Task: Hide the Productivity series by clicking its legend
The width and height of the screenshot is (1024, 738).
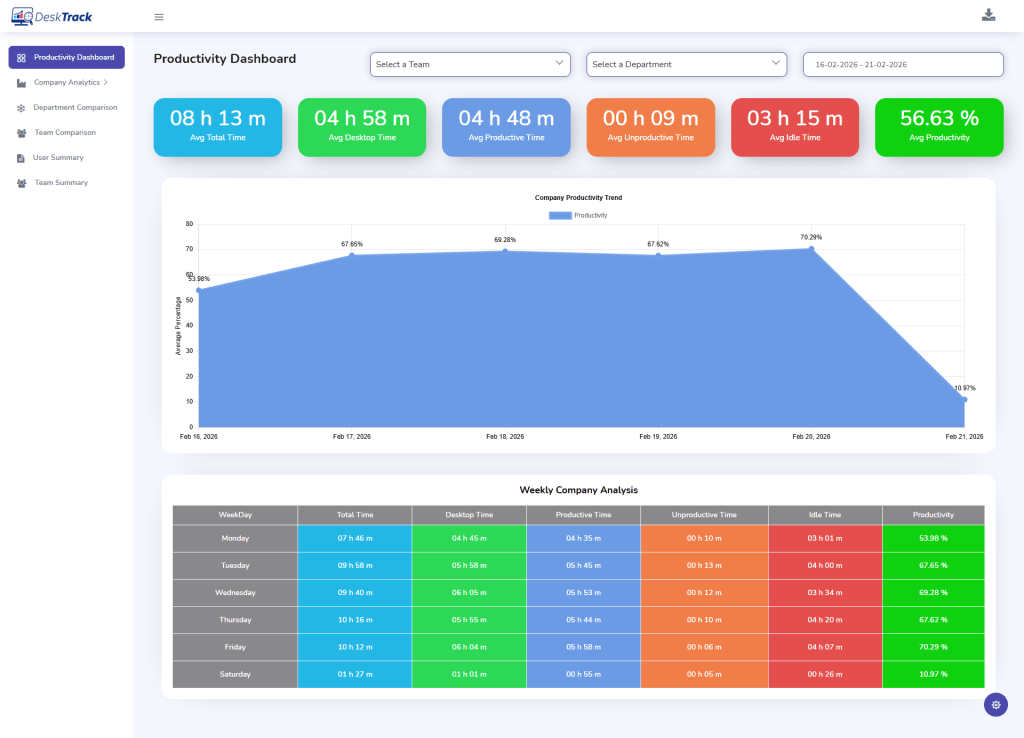Action: [578, 214]
